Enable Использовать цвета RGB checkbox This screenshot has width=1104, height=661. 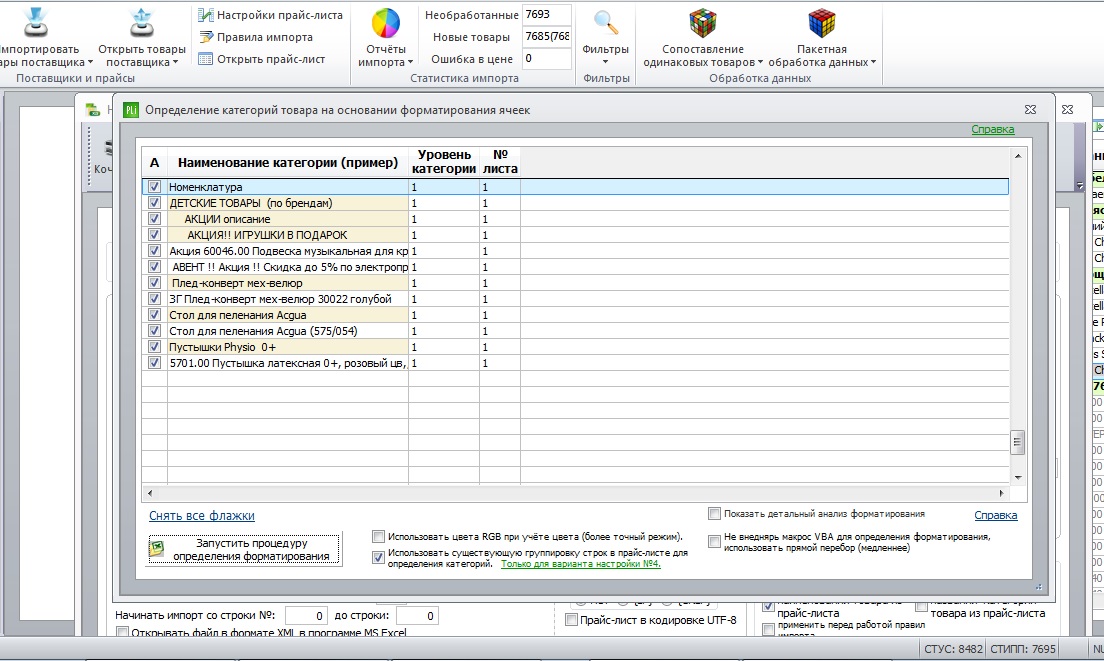[x=378, y=536]
